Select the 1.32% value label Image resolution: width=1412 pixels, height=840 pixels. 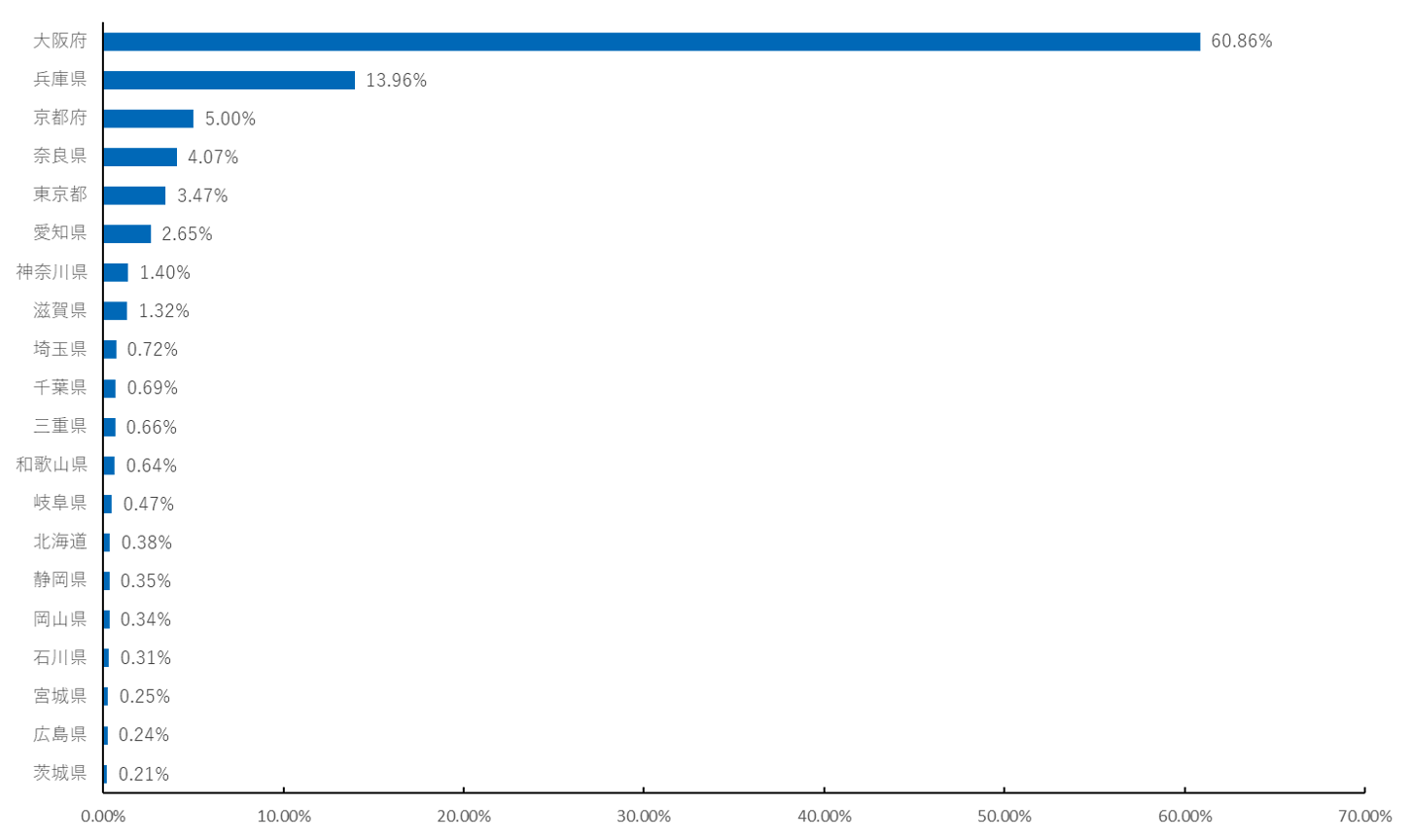(163, 311)
